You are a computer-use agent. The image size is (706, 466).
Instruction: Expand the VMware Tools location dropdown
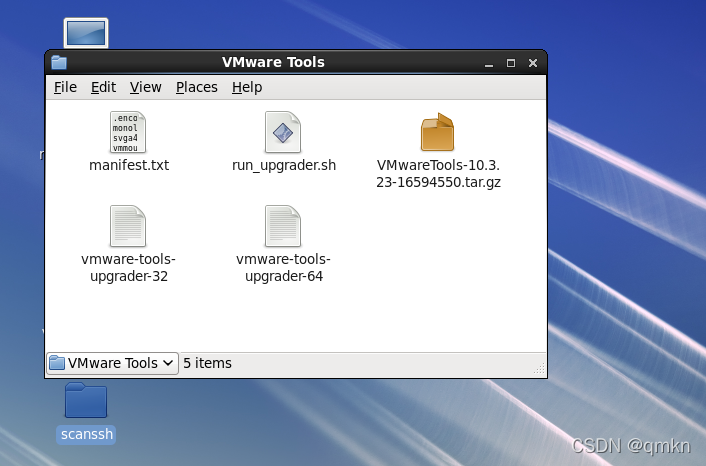point(112,363)
